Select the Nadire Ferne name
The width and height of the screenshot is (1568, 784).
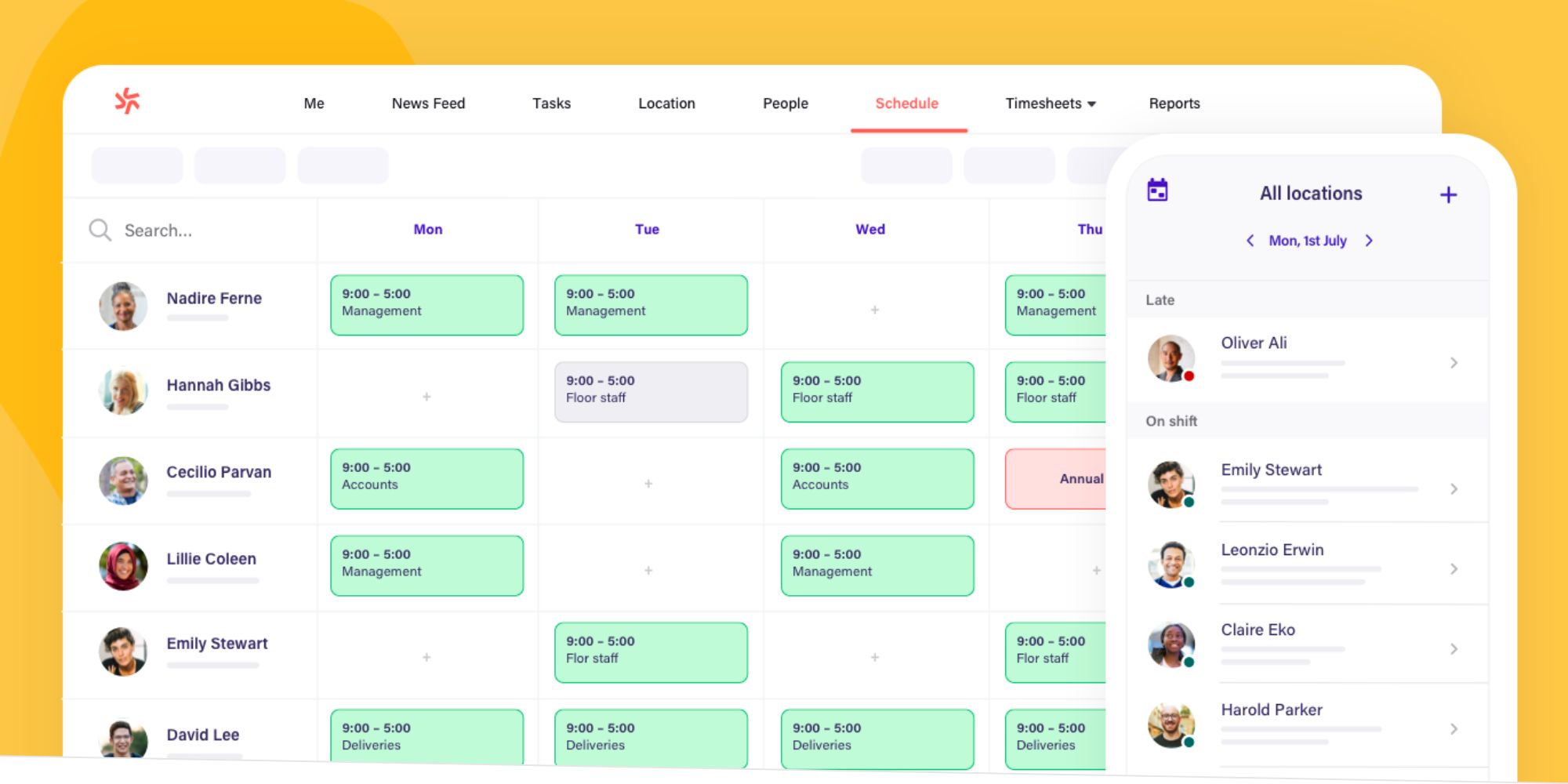click(214, 299)
